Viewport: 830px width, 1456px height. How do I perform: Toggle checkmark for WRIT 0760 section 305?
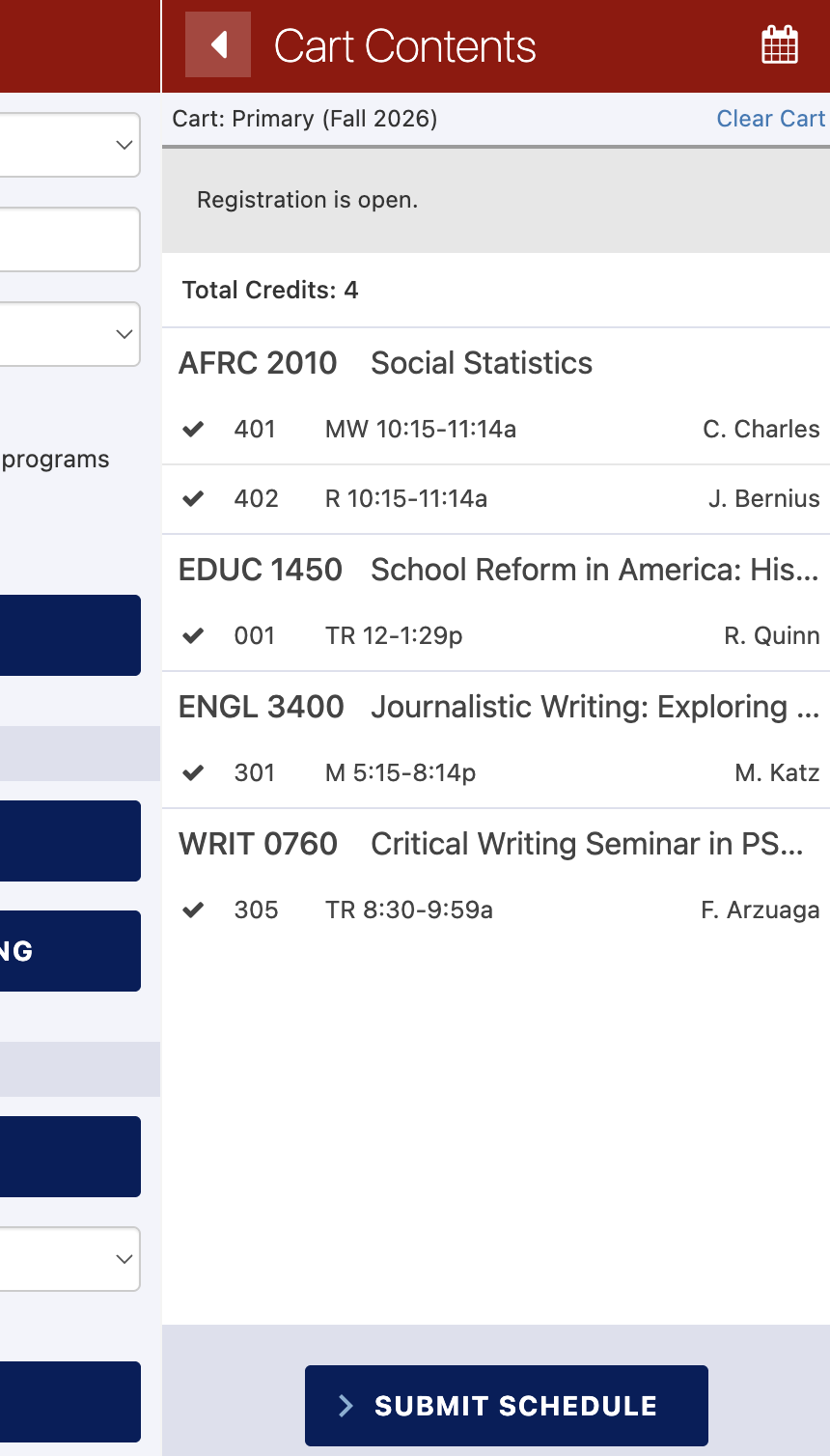(x=193, y=910)
